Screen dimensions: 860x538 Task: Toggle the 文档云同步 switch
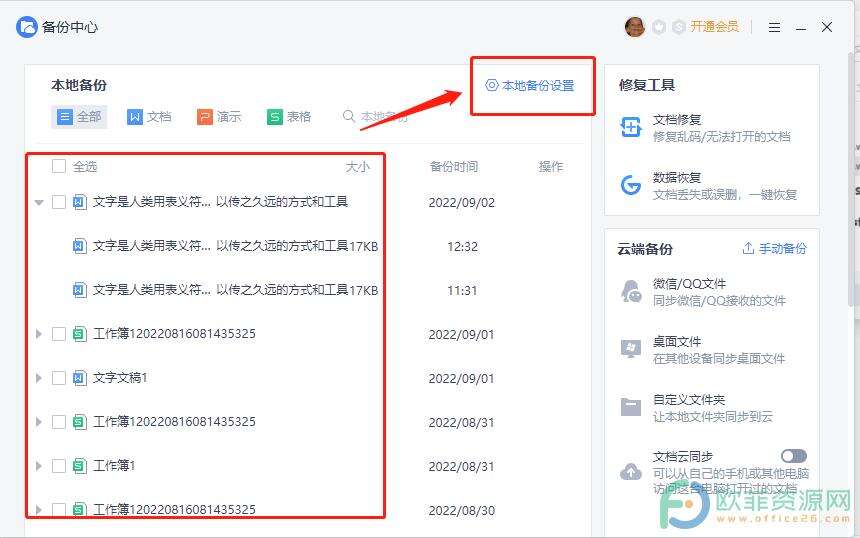pyautogui.click(x=794, y=456)
